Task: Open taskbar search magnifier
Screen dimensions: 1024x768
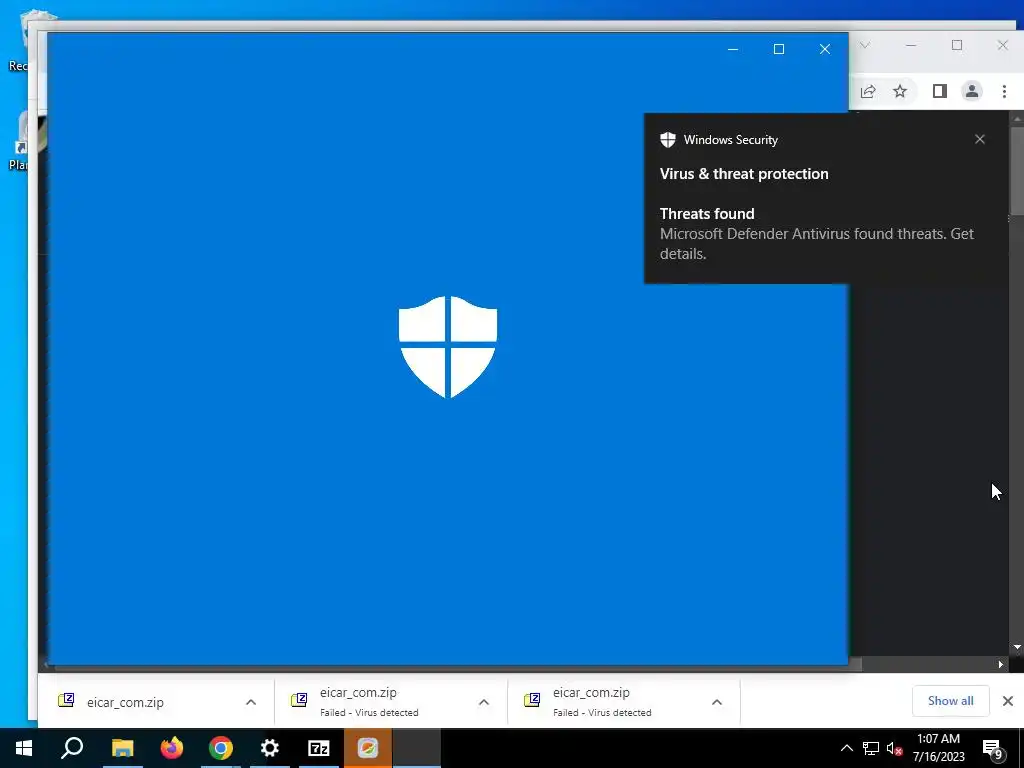Action: [72, 748]
